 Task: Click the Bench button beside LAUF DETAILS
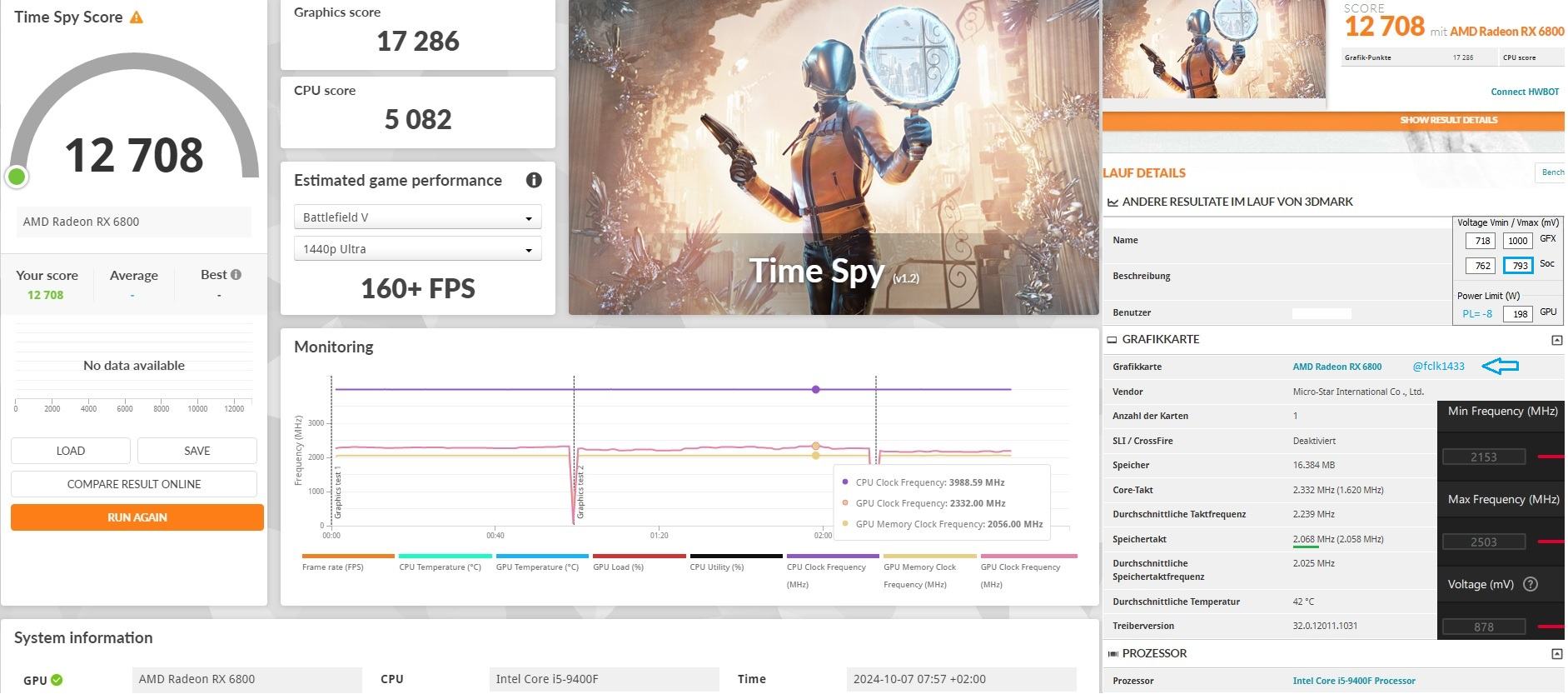(x=1551, y=172)
